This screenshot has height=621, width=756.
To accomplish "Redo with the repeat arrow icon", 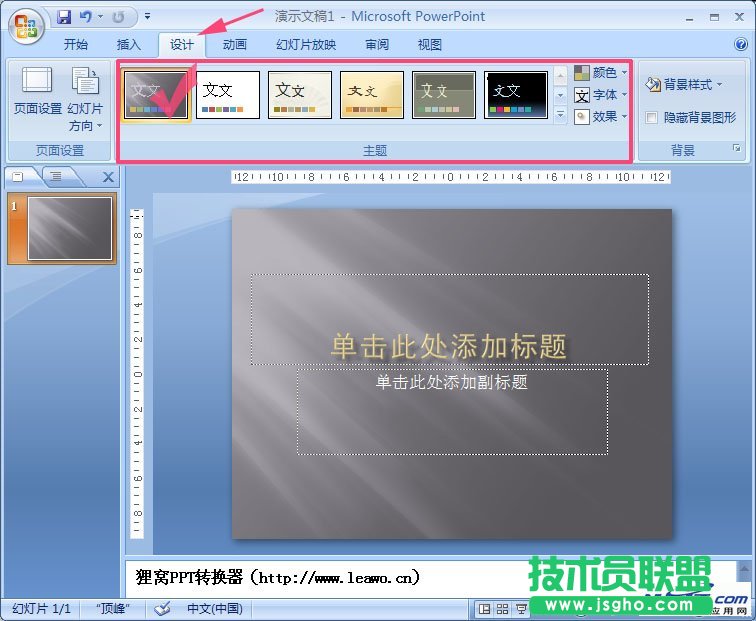I will pyautogui.click(x=118, y=17).
